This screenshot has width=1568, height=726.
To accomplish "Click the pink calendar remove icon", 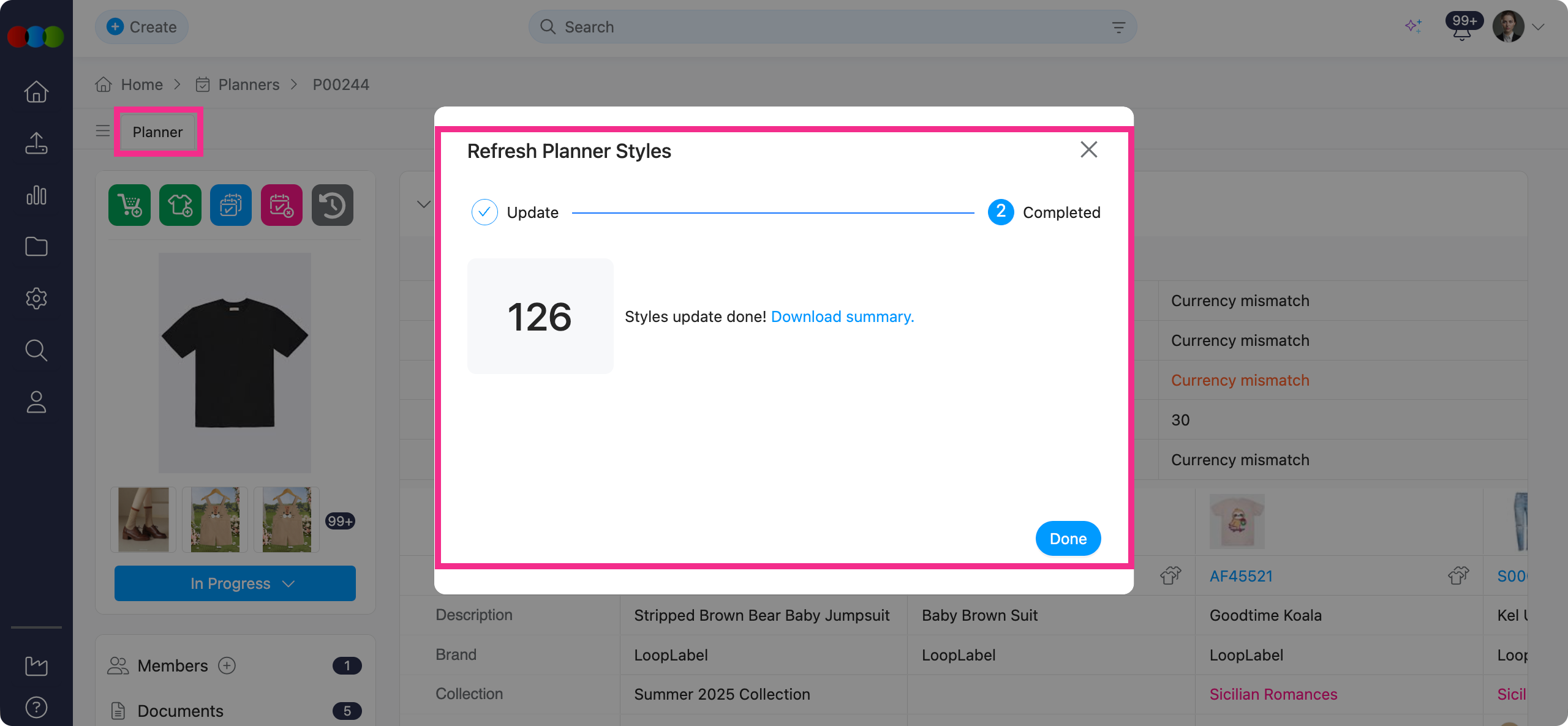I will coord(281,205).
